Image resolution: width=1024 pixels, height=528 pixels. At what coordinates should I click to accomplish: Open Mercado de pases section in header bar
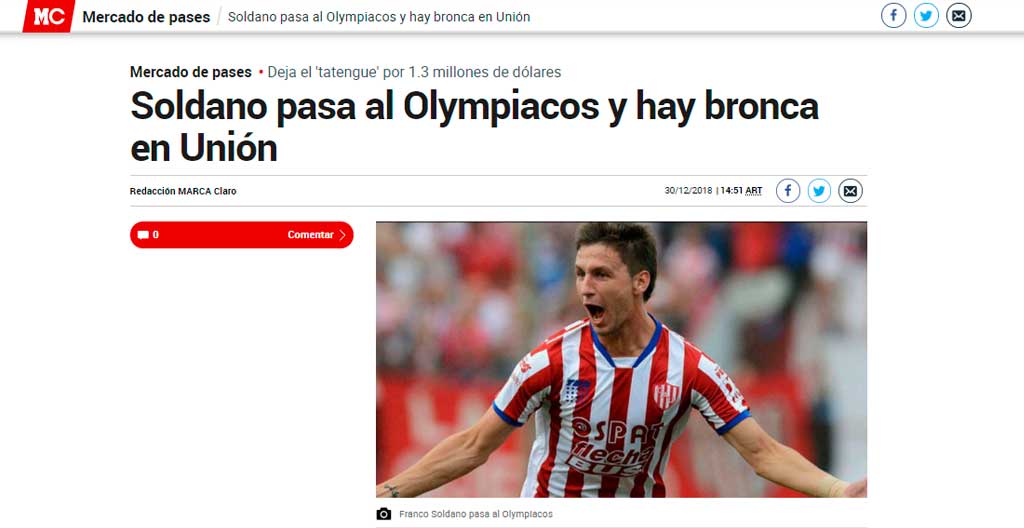point(146,17)
